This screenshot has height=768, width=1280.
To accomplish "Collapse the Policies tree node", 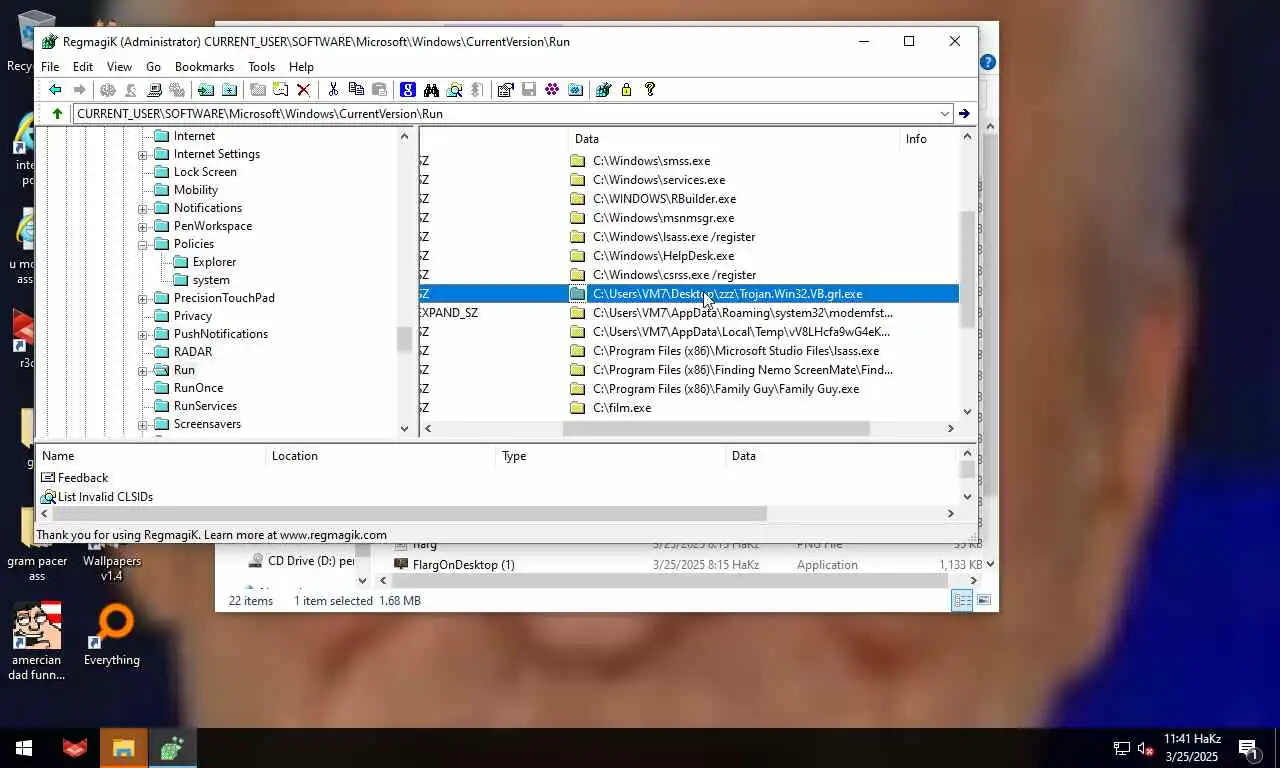I will (x=142, y=244).
